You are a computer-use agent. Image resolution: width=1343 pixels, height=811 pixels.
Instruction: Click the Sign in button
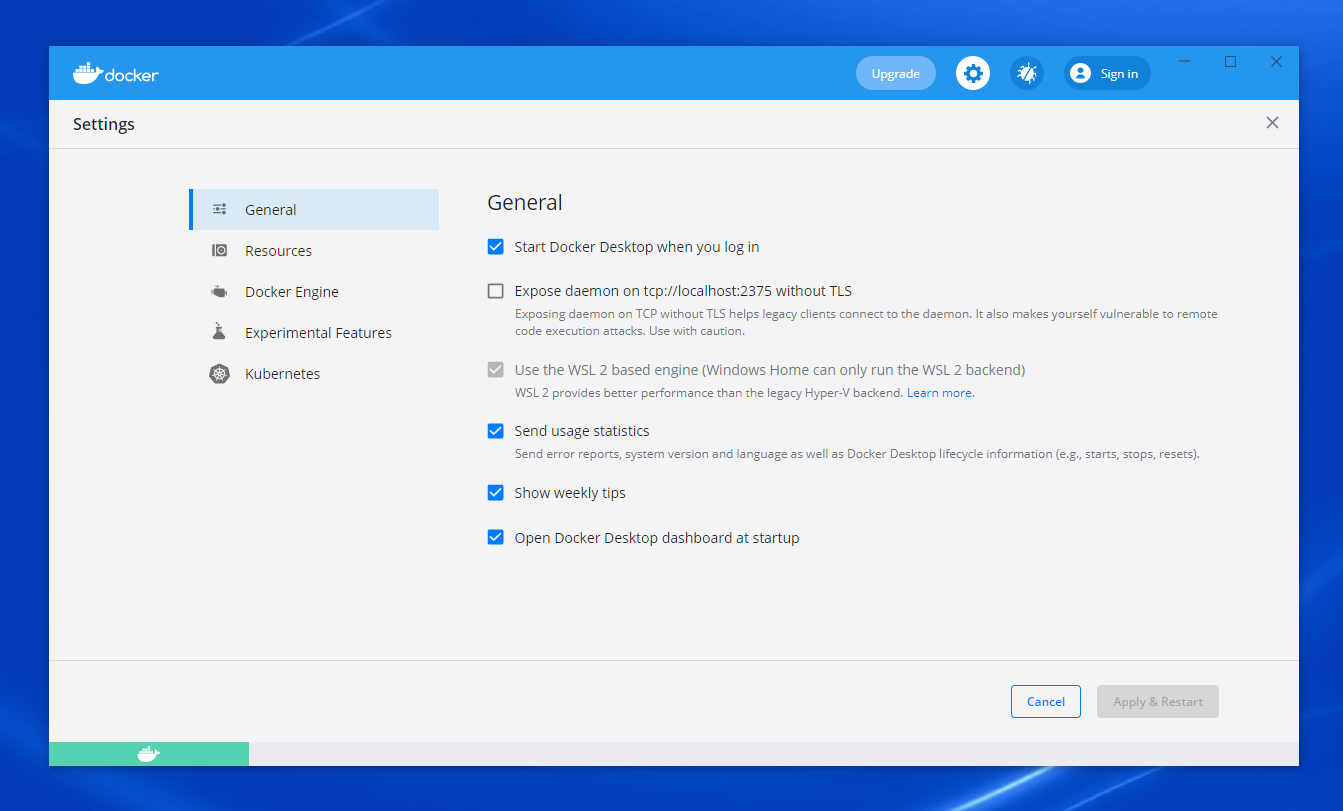1108,73
